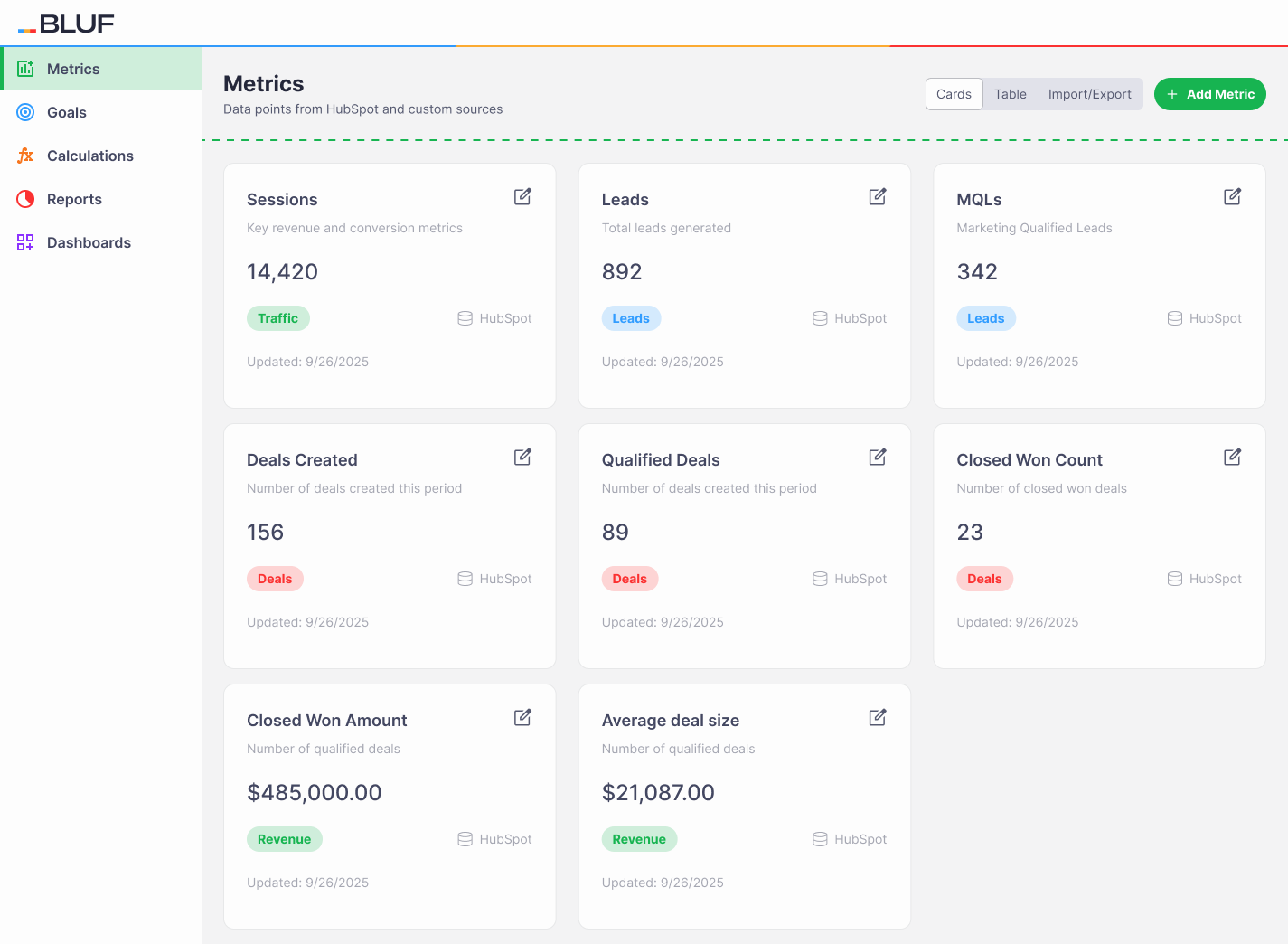Edit the Qualified Deals metric card
Image resolution: width=1288 pixels, height=944 pixels.
coord(878,458)
